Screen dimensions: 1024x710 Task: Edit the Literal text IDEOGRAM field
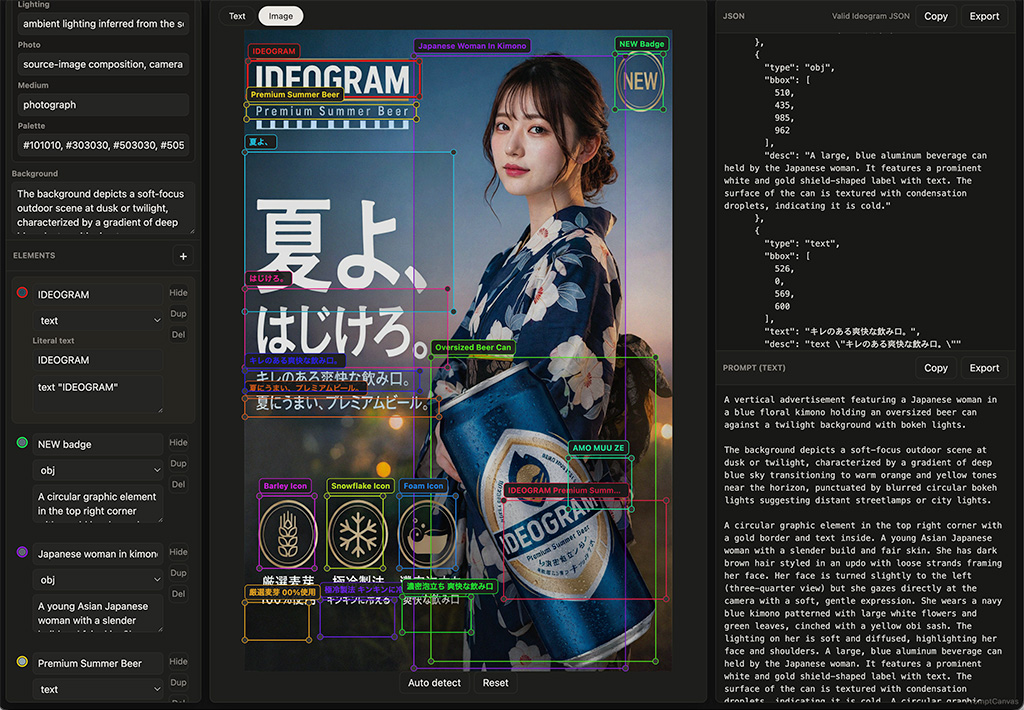point(97,360)
